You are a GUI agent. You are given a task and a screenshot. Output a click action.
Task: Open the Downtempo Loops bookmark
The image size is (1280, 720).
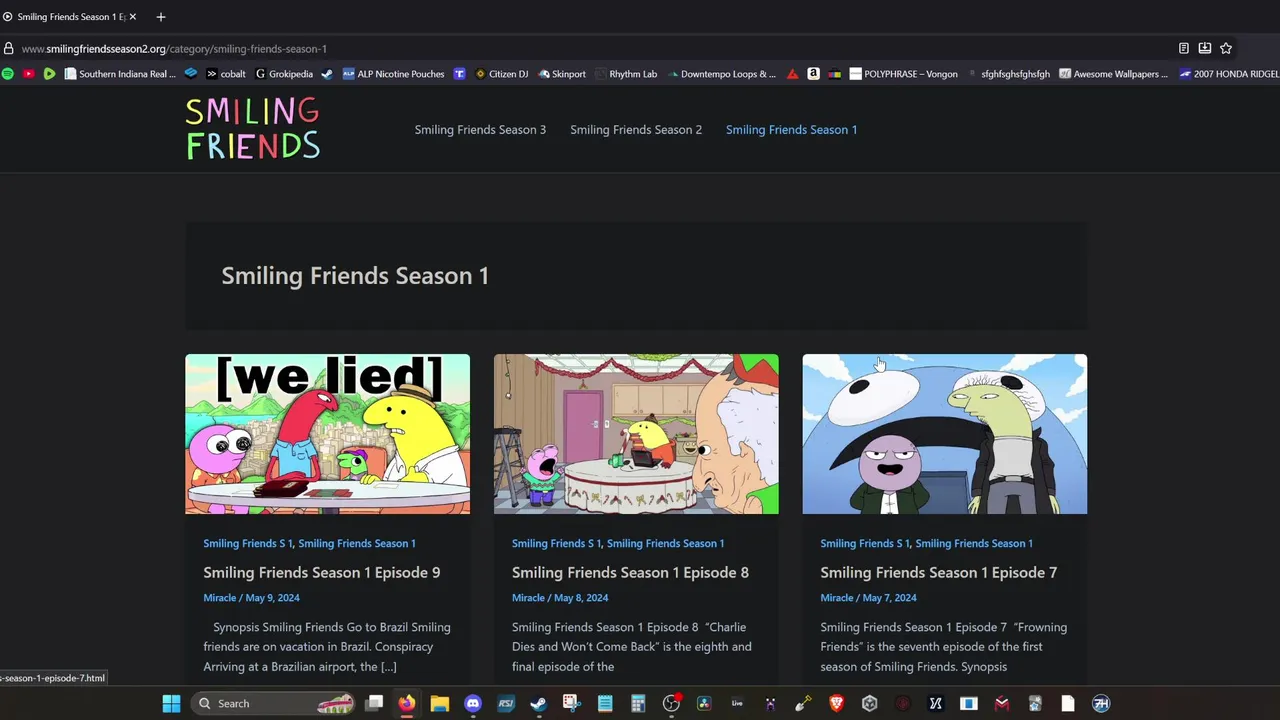click(722, 74)
